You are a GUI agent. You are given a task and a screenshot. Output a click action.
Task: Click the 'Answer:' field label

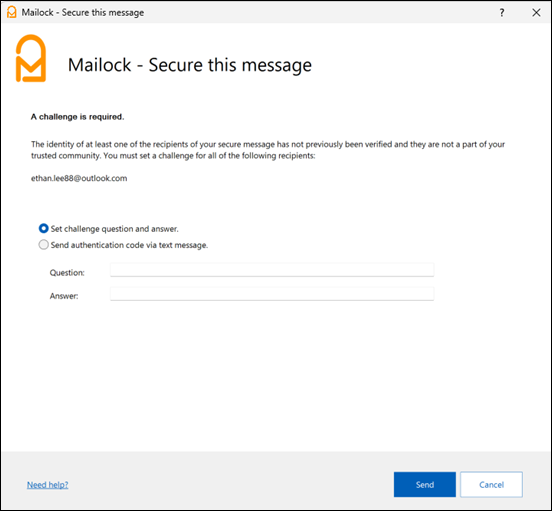(x=64, y=296)
